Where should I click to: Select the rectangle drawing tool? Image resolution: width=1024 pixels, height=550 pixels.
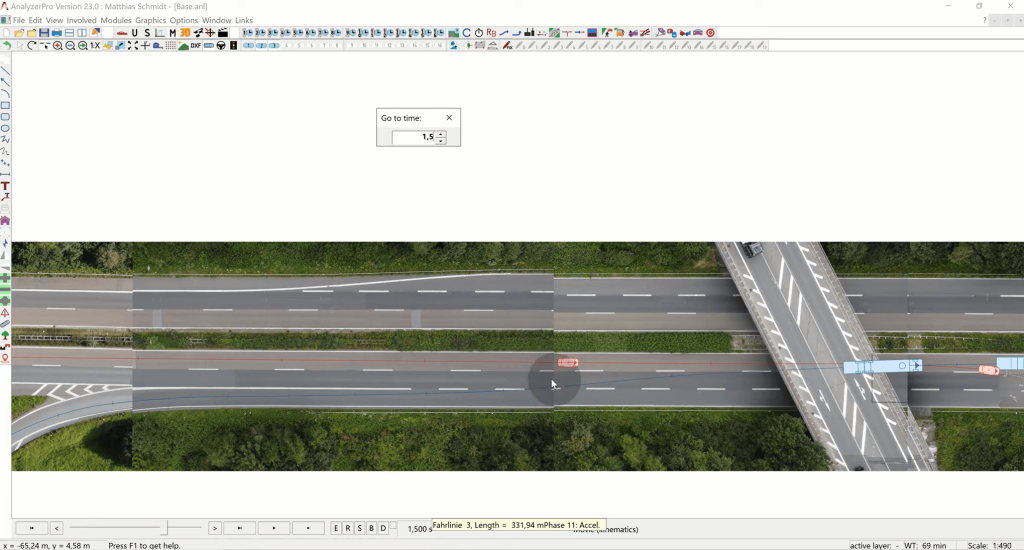pyautogui.click(x=5, y=105)
